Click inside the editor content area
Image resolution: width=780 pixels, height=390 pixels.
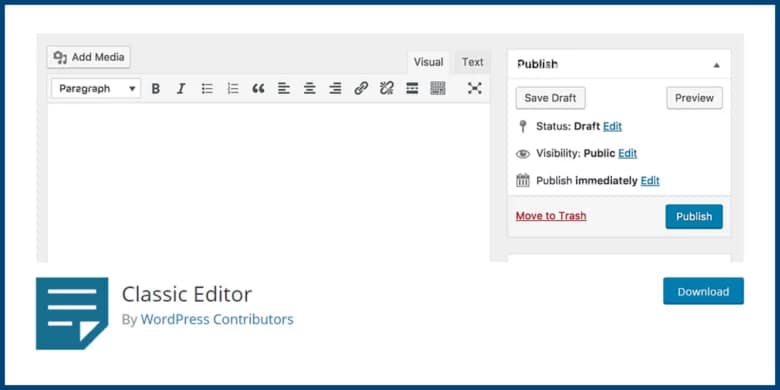click(269, 182)
